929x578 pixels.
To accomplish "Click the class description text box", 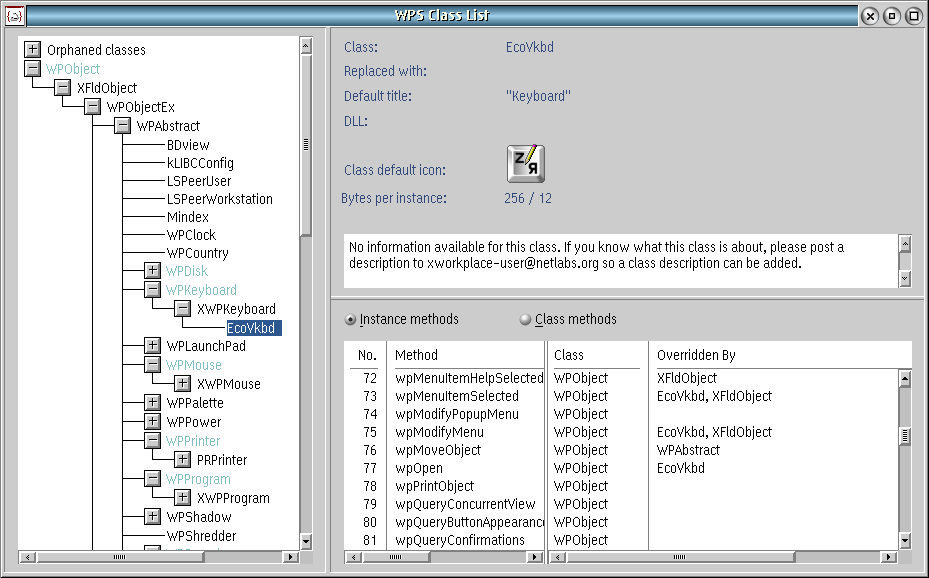I will pyautogui.click(x=620, y=261).
